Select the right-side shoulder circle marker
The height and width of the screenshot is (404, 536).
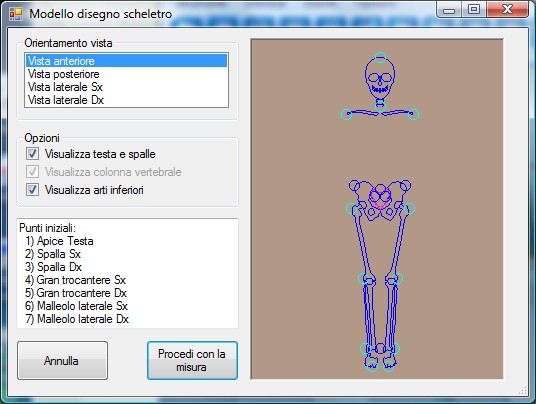[x=413, y=114]
